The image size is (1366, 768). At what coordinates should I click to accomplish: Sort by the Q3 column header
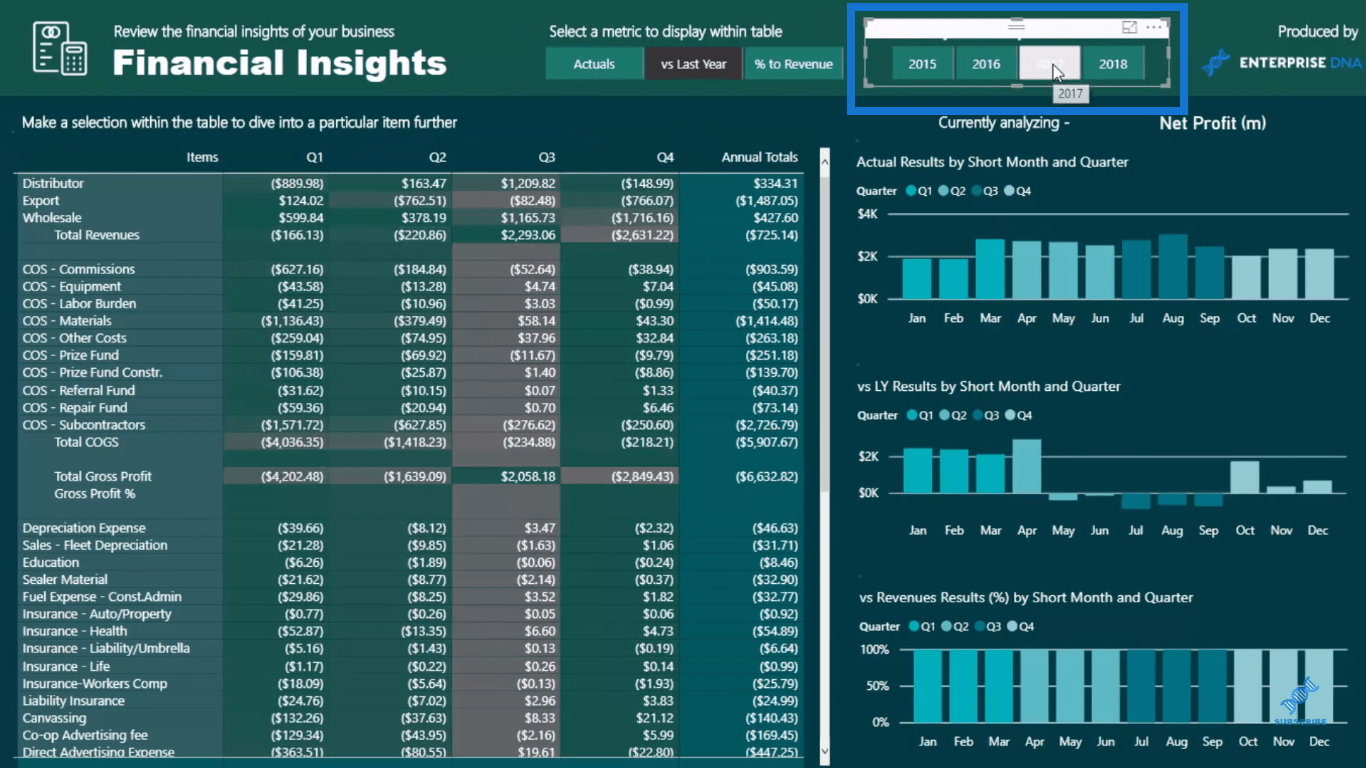[546, 157]
